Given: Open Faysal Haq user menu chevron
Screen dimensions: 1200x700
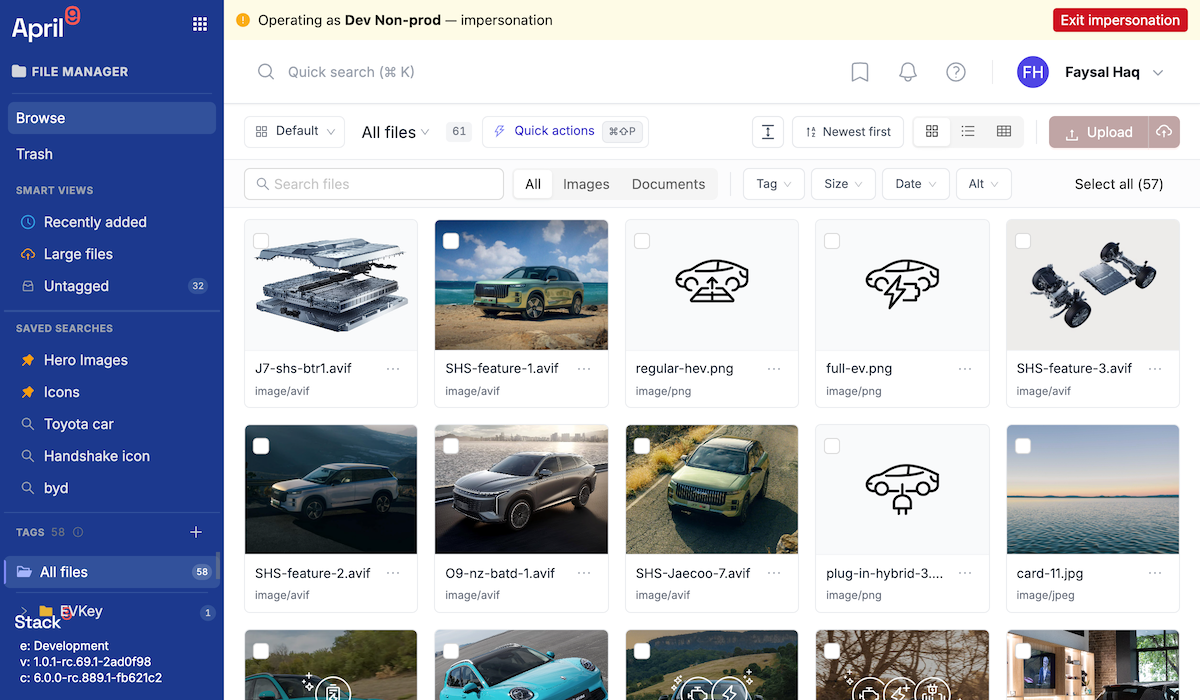Looking at the screenshot, I should [1158, 72].
